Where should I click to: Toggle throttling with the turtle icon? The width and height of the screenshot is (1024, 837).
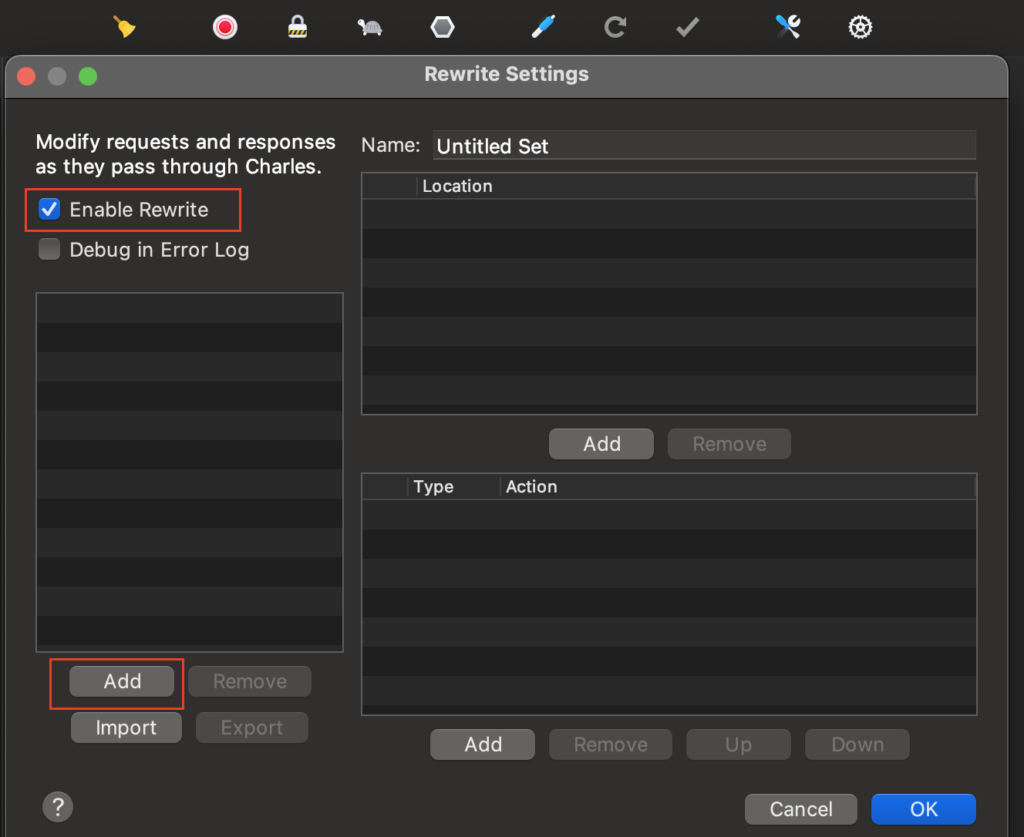click(370, 27)
